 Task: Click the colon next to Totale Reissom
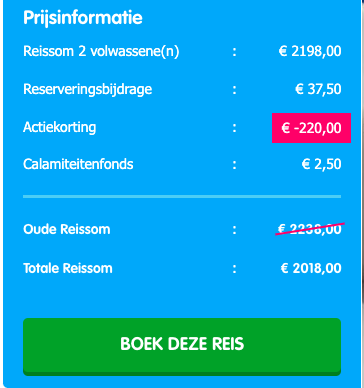tap(235, 269)
